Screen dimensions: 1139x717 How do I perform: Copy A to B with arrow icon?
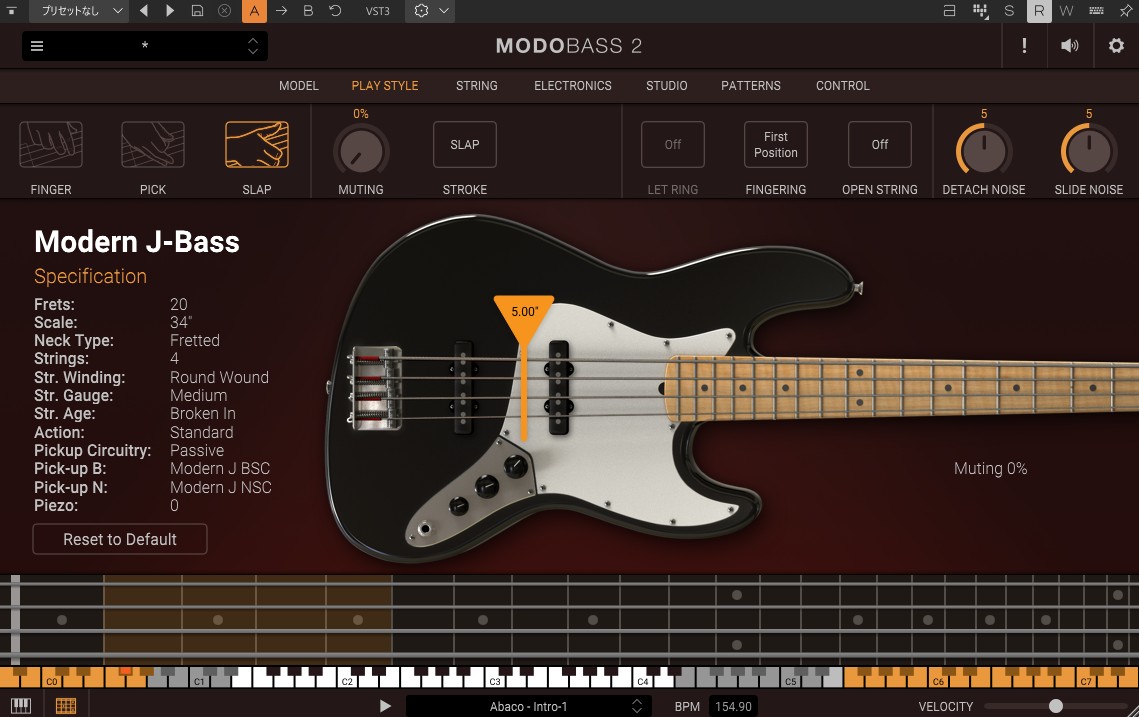[282, 11]
